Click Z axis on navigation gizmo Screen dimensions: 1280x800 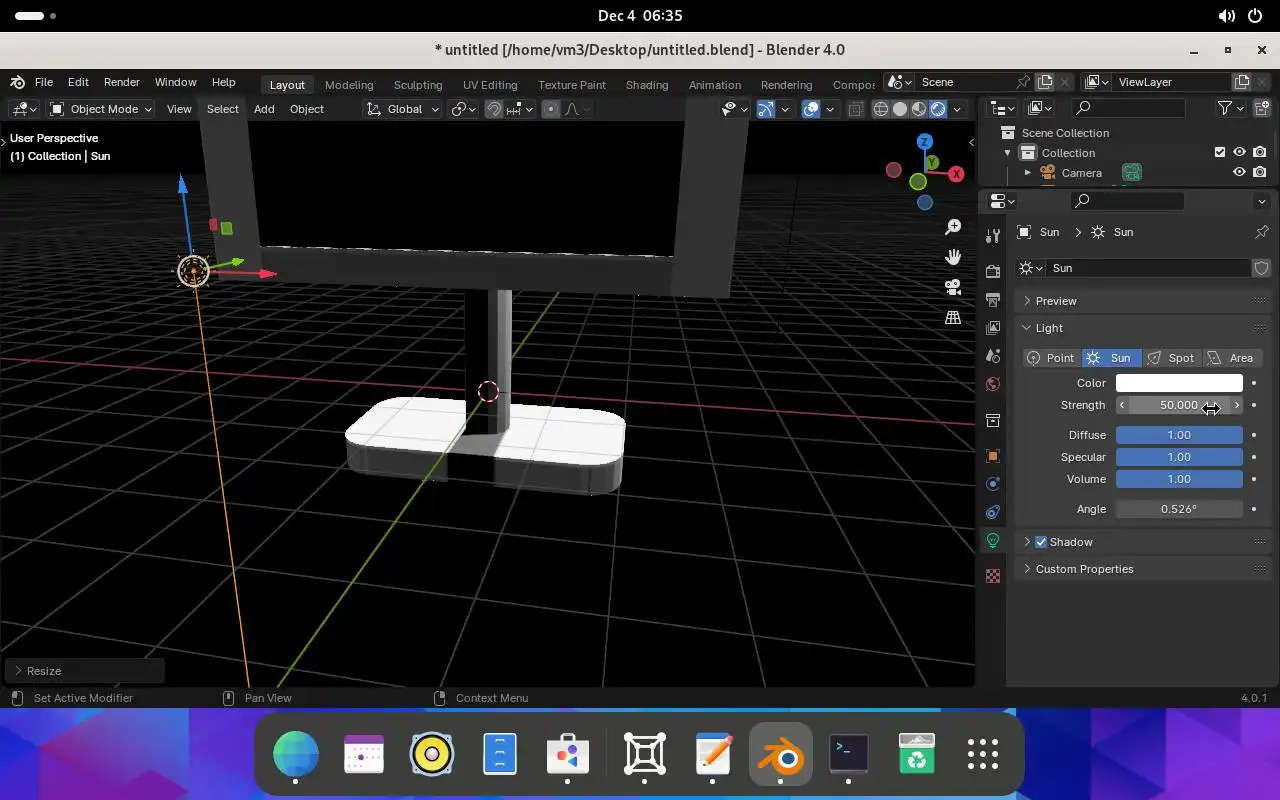(x=925, y=142)
